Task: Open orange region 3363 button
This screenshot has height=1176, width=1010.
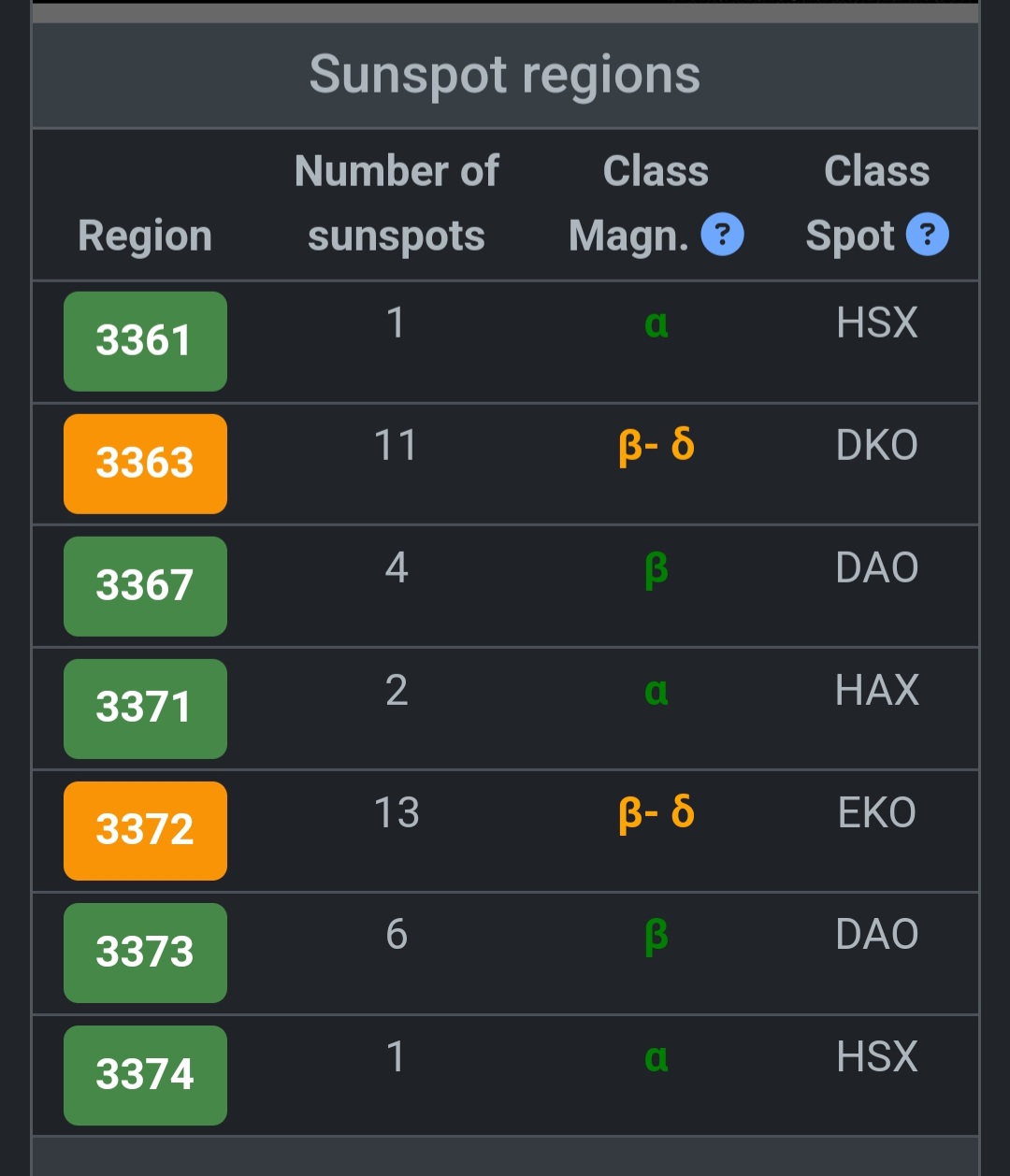Action: (145, 464)
